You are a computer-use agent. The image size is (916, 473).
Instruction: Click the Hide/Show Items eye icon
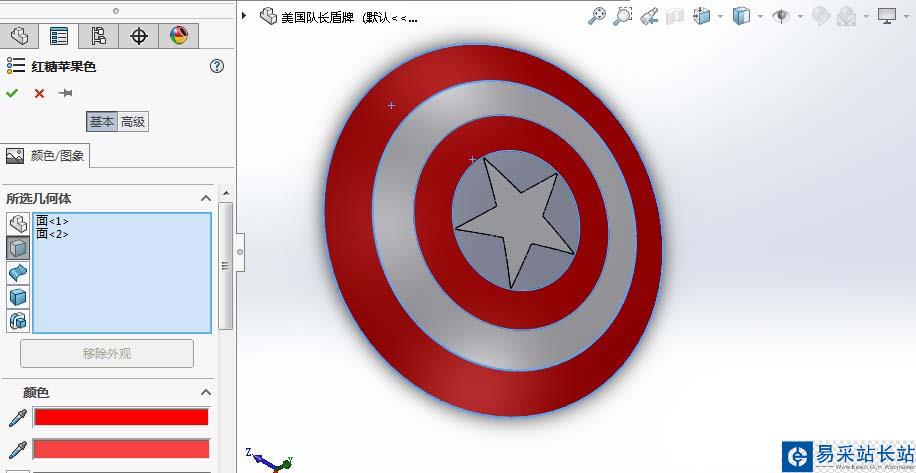tap(781, 16)
